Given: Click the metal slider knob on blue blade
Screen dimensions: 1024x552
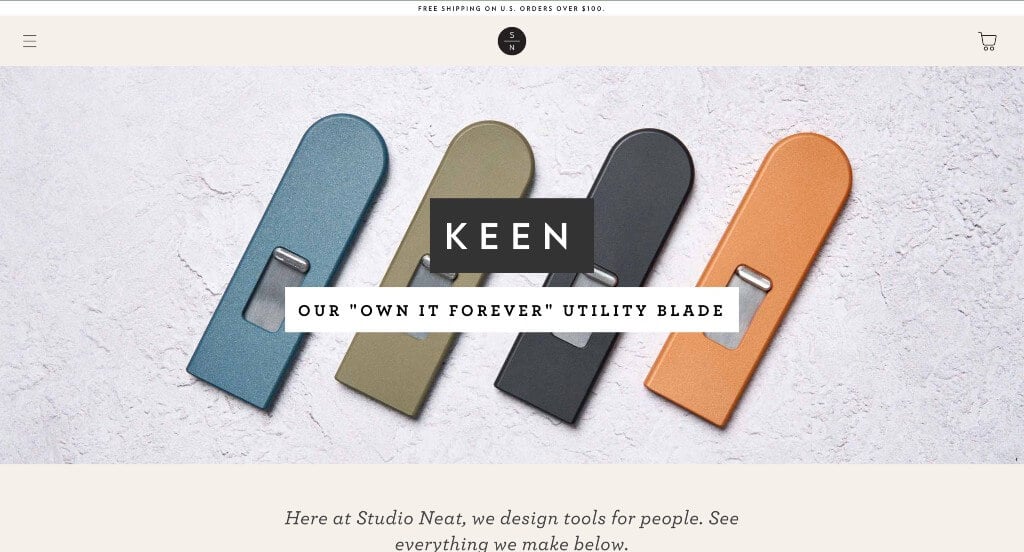Looking at the screenshot, I should [x=291, y=259].
